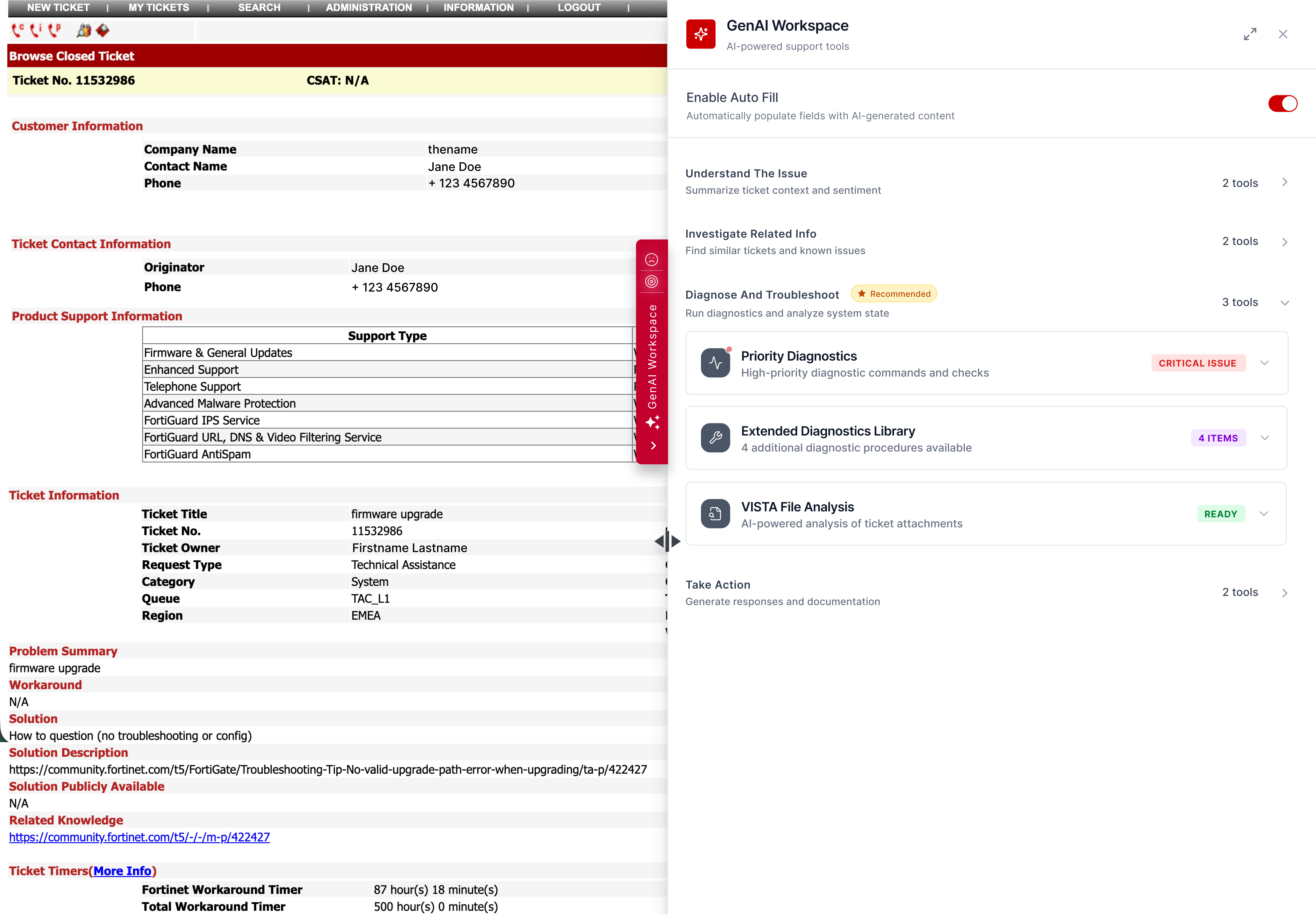The height and width of the screenshot is (914, 1316).
Task: Expand the VISTA File Analysis card chevron
Action: [x=1264, y=514]
